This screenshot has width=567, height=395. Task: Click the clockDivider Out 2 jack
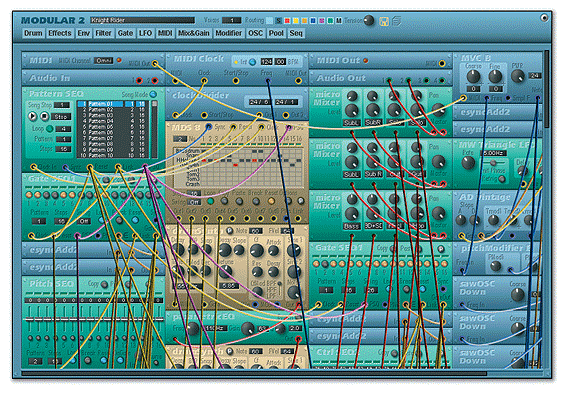(x=286, y=115)
